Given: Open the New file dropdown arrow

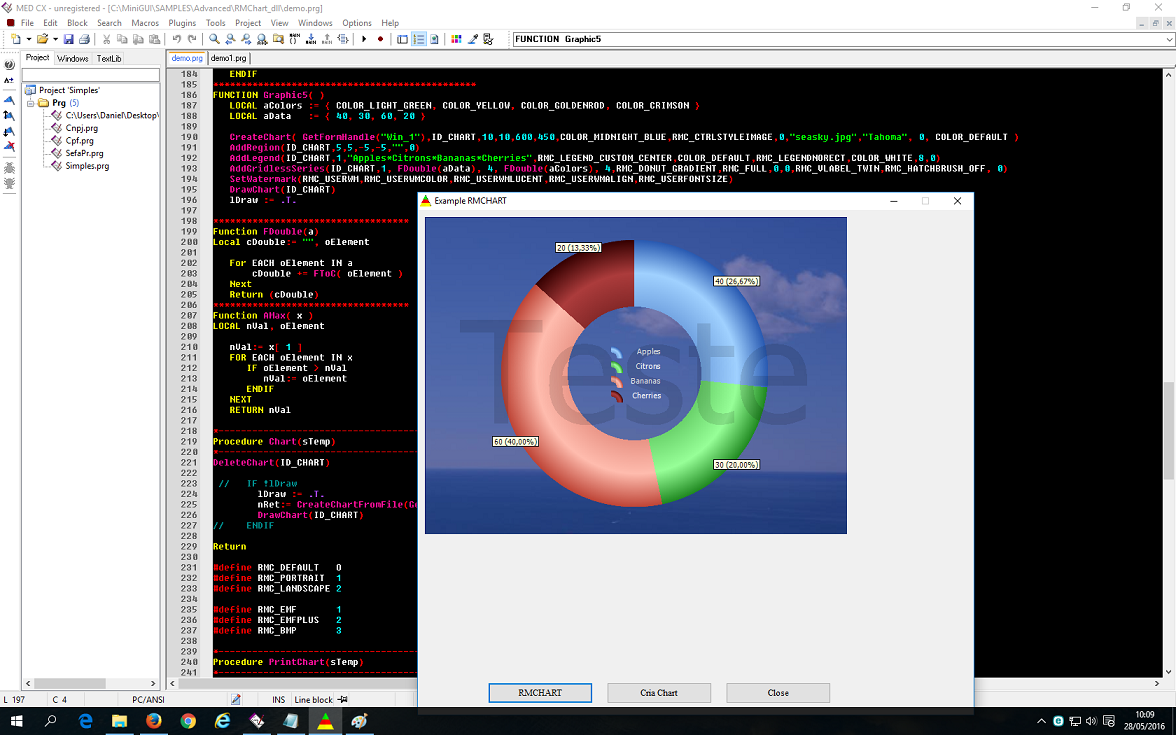Looking at the screenshot, I should tap(28, 39).
